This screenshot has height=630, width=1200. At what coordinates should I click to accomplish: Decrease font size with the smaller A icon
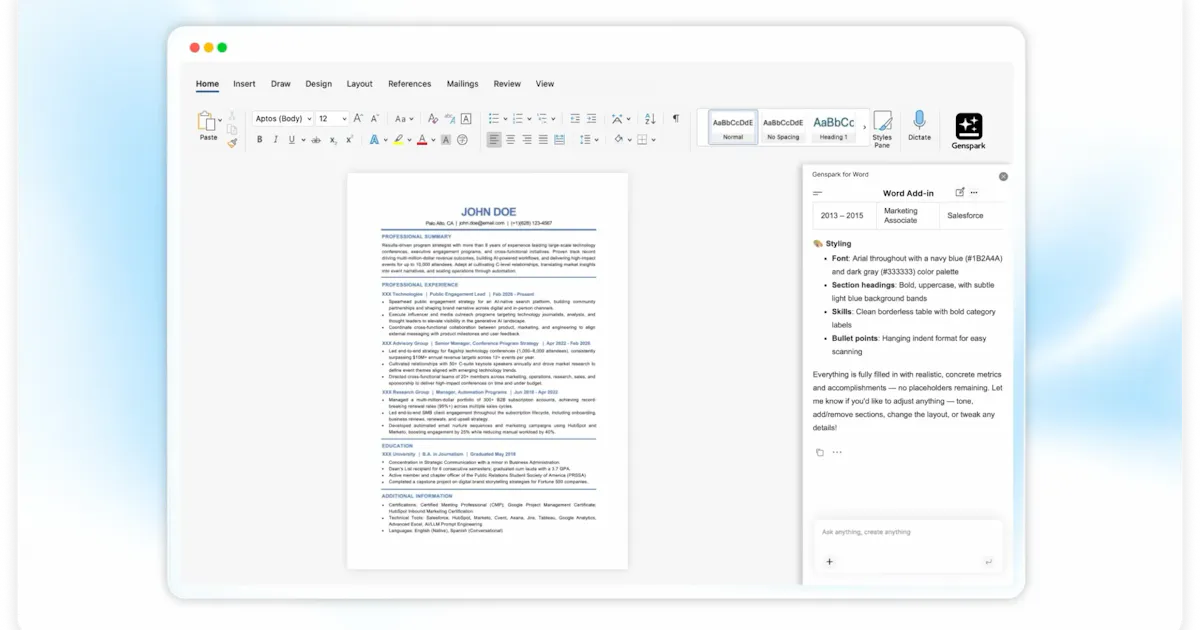[x=375, y=118]
